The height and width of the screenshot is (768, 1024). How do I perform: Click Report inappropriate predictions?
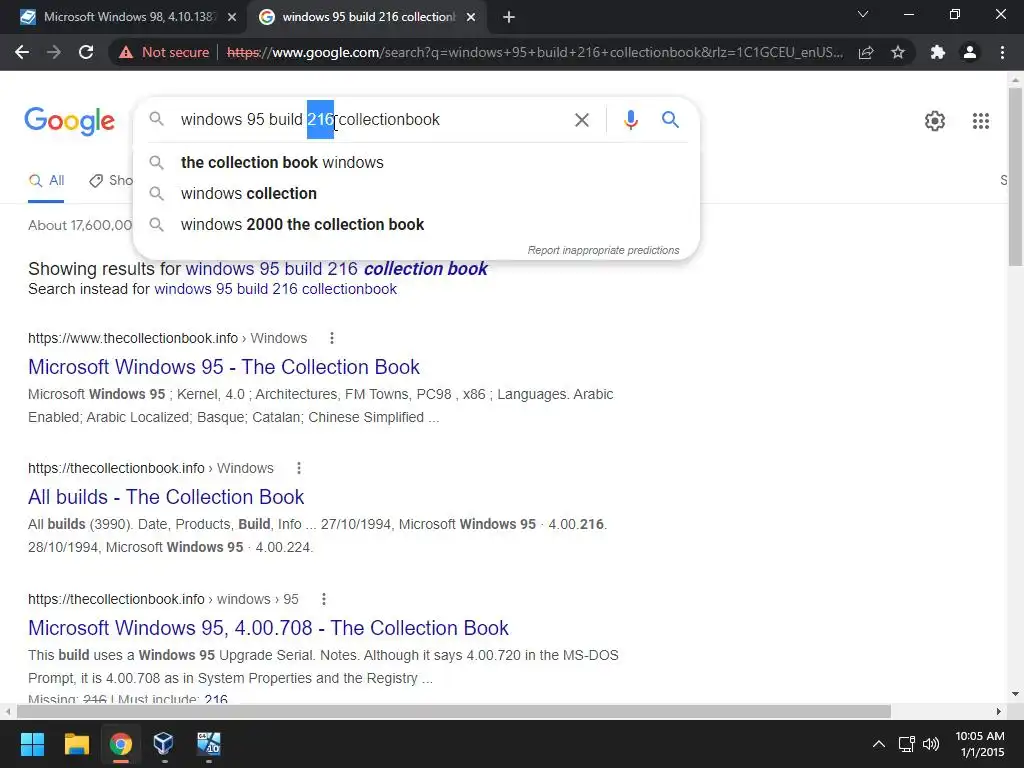coord(603,250)
